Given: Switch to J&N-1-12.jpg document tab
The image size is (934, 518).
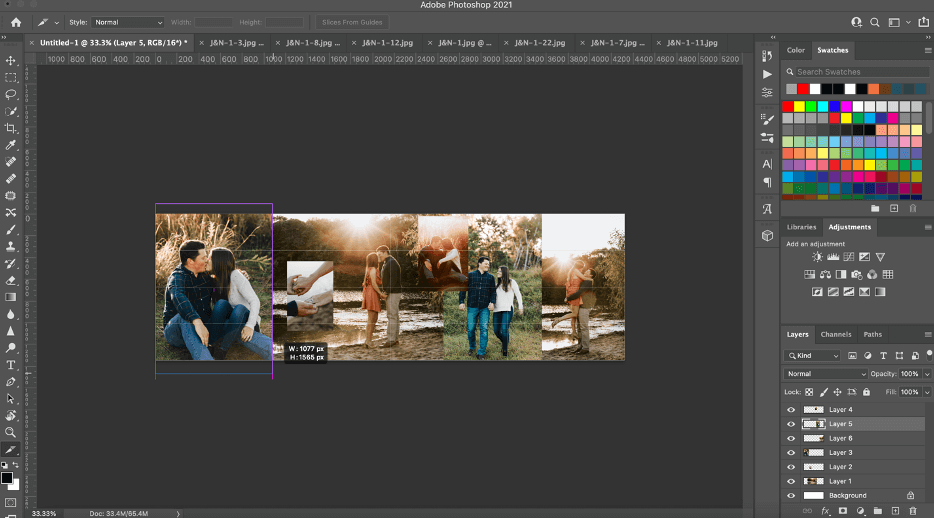Looking at the screenshot, I should click(x=387, y=43).
